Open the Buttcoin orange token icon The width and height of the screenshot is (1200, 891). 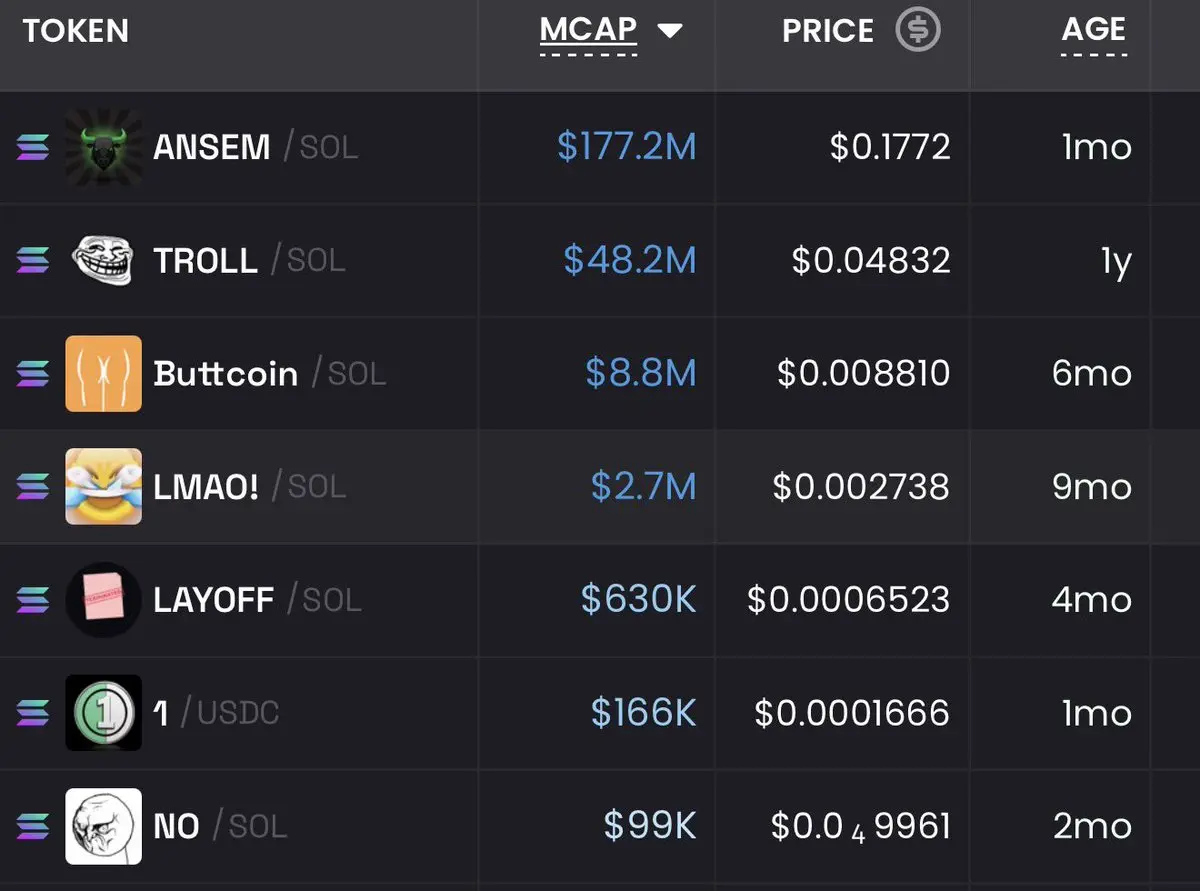click(103, 373)
